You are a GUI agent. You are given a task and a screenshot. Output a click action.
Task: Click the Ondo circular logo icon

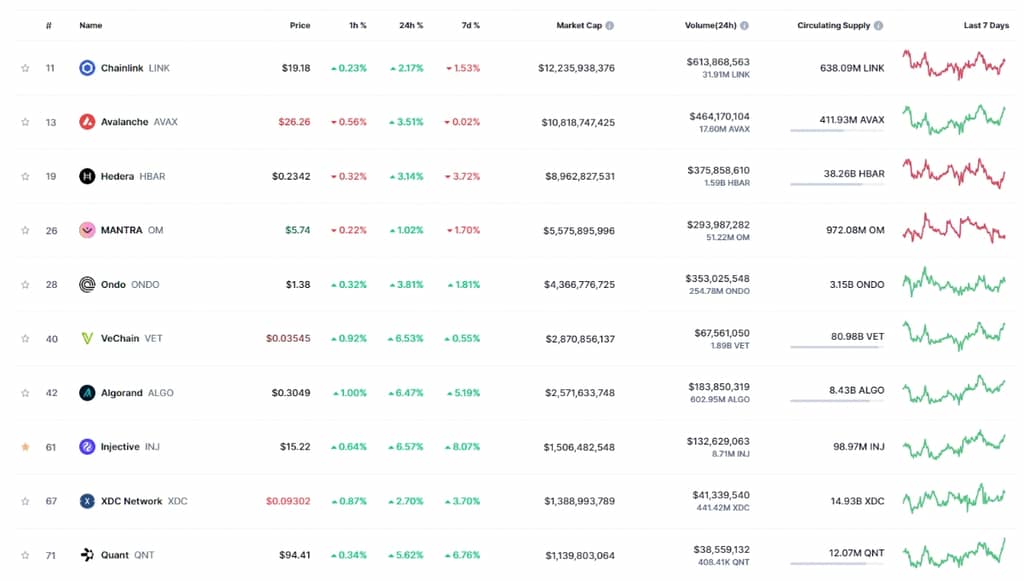click(x=87, y=284)
